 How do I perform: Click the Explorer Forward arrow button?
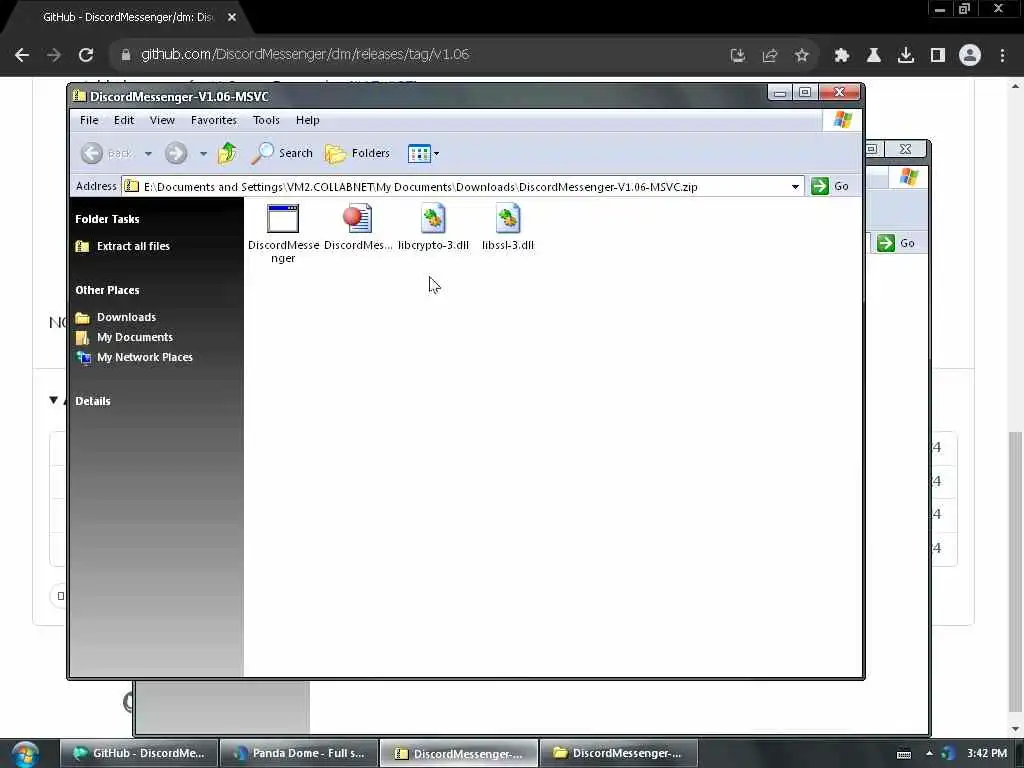(x=176, y=153)
